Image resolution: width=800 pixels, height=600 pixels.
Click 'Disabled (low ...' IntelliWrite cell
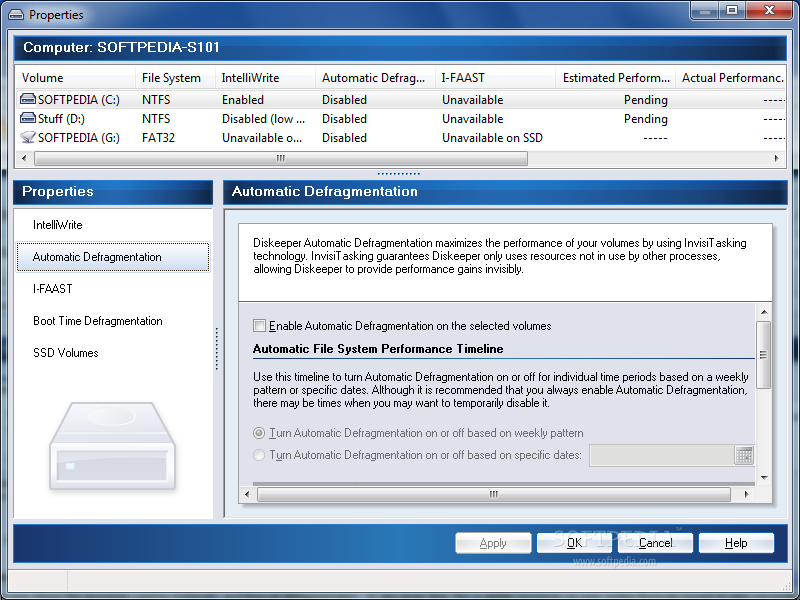[x=263, y=119]
